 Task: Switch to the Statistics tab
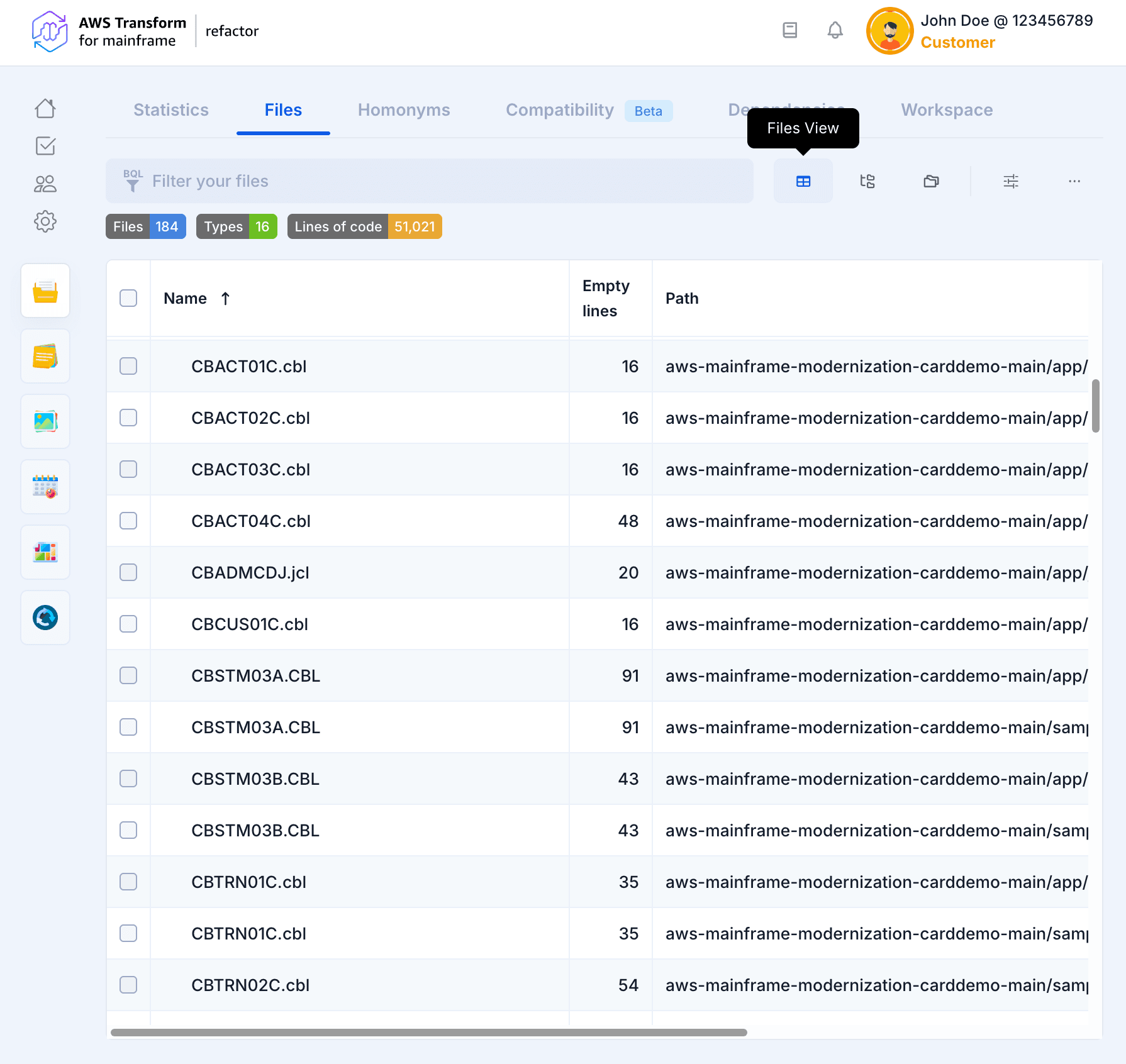point(171,110)
